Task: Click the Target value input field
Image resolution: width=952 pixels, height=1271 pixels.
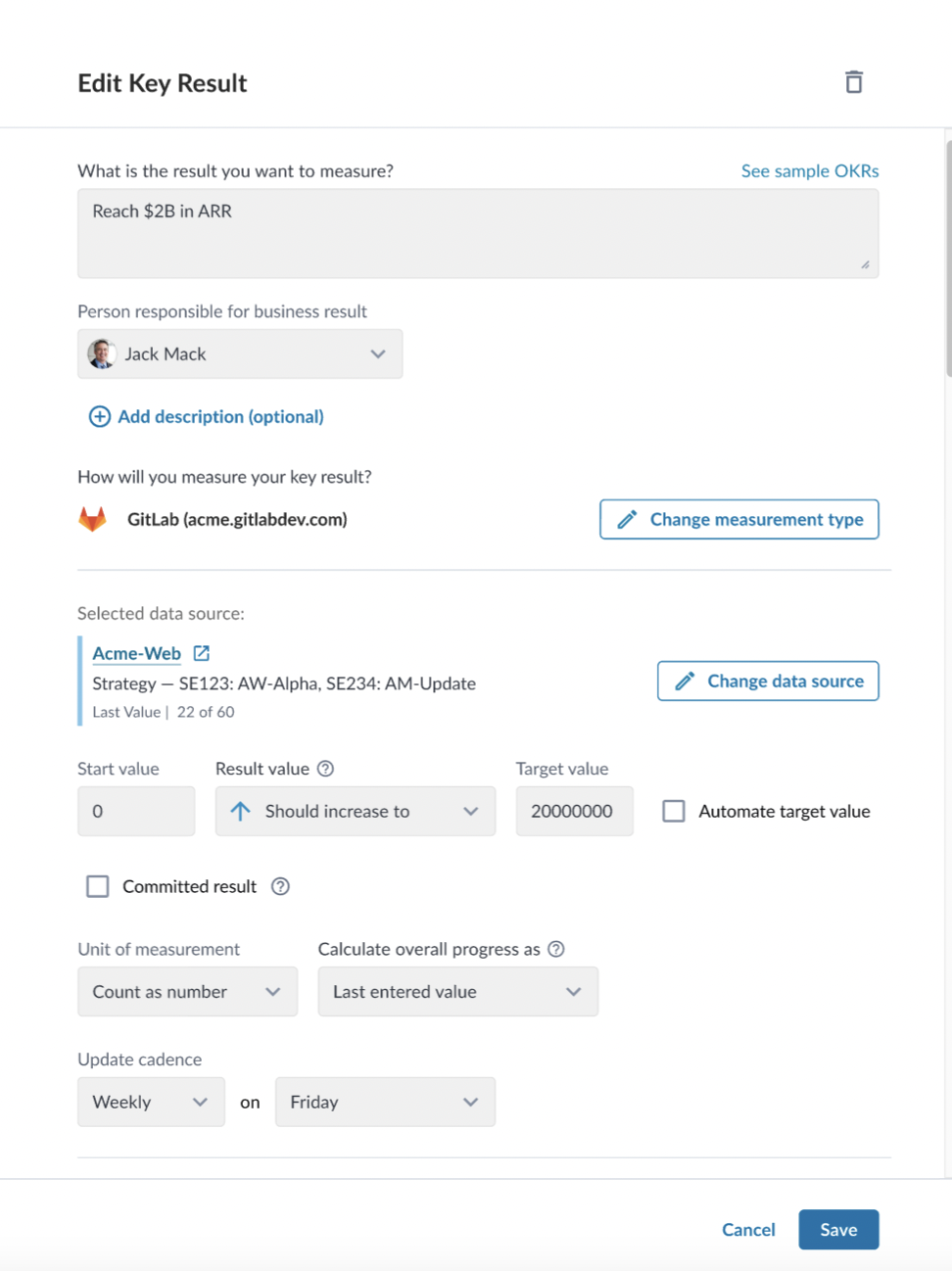Action: coord(575,811)
